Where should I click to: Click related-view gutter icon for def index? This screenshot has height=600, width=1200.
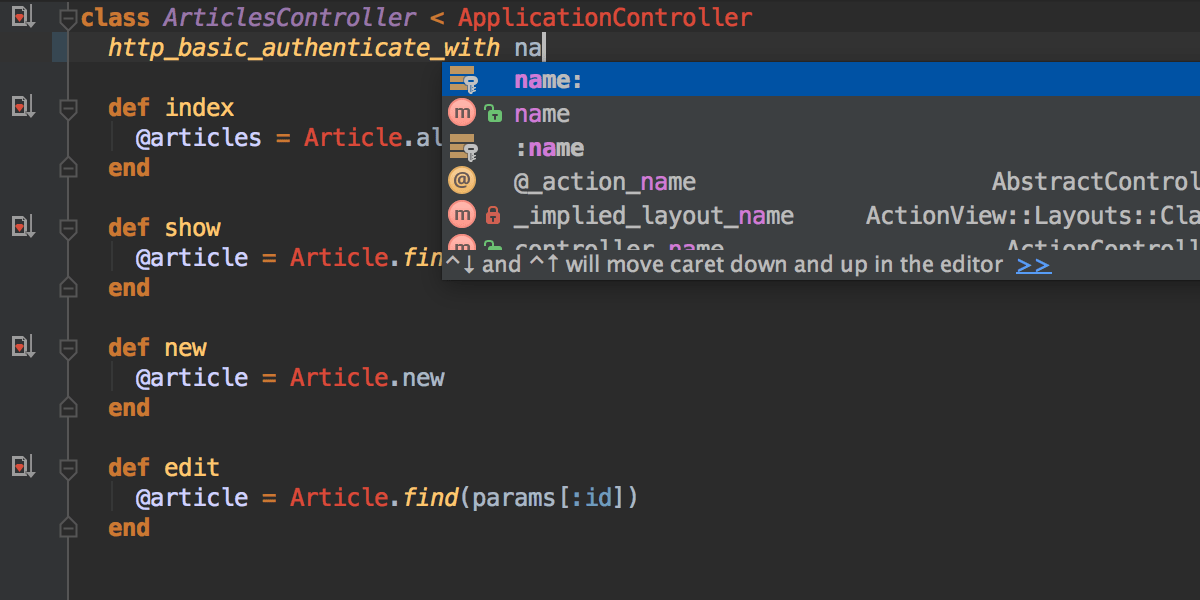(x=23, y=106)
